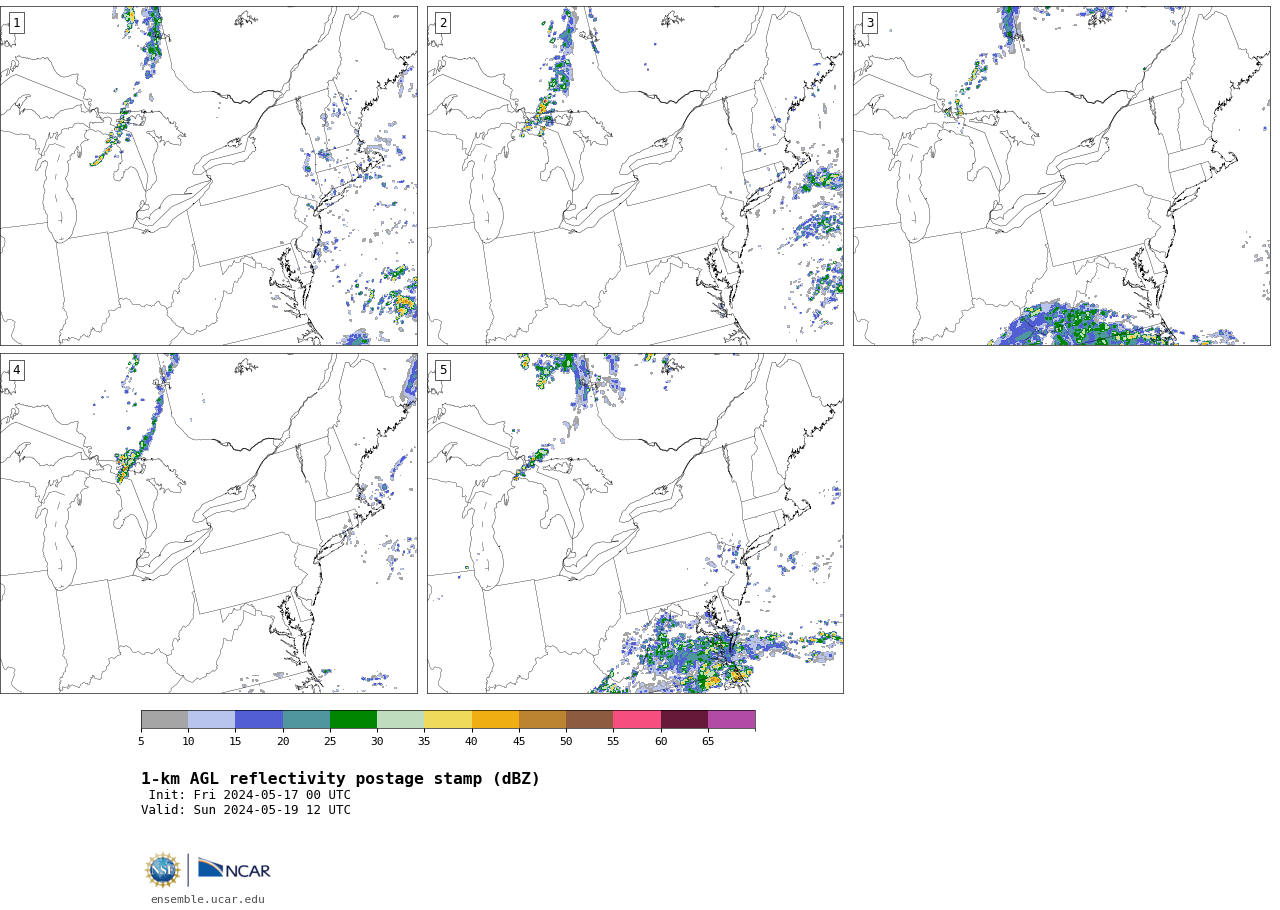Click the blue 15-20 dBZ swatch
Screen dimensions: 1280x910
coord(259,720)
